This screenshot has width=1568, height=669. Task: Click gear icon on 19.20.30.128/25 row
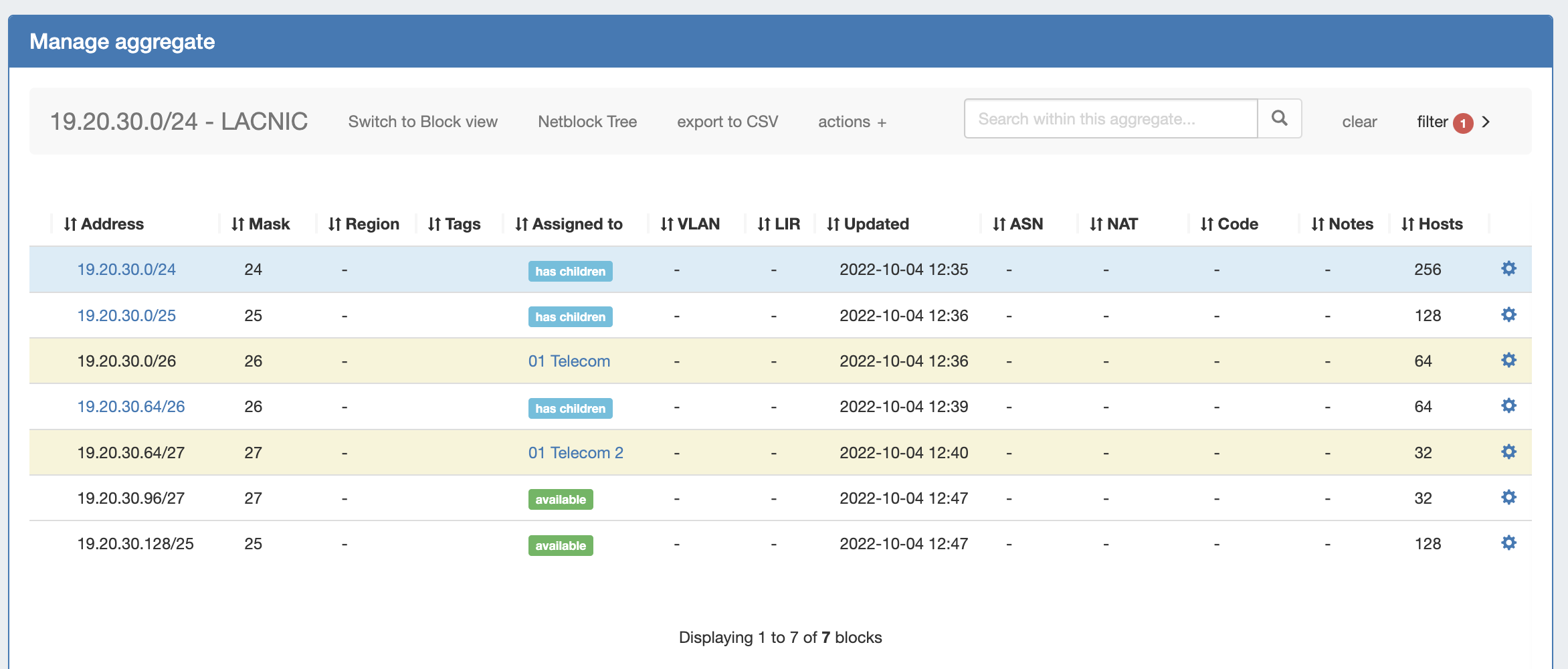[1508, 543]
